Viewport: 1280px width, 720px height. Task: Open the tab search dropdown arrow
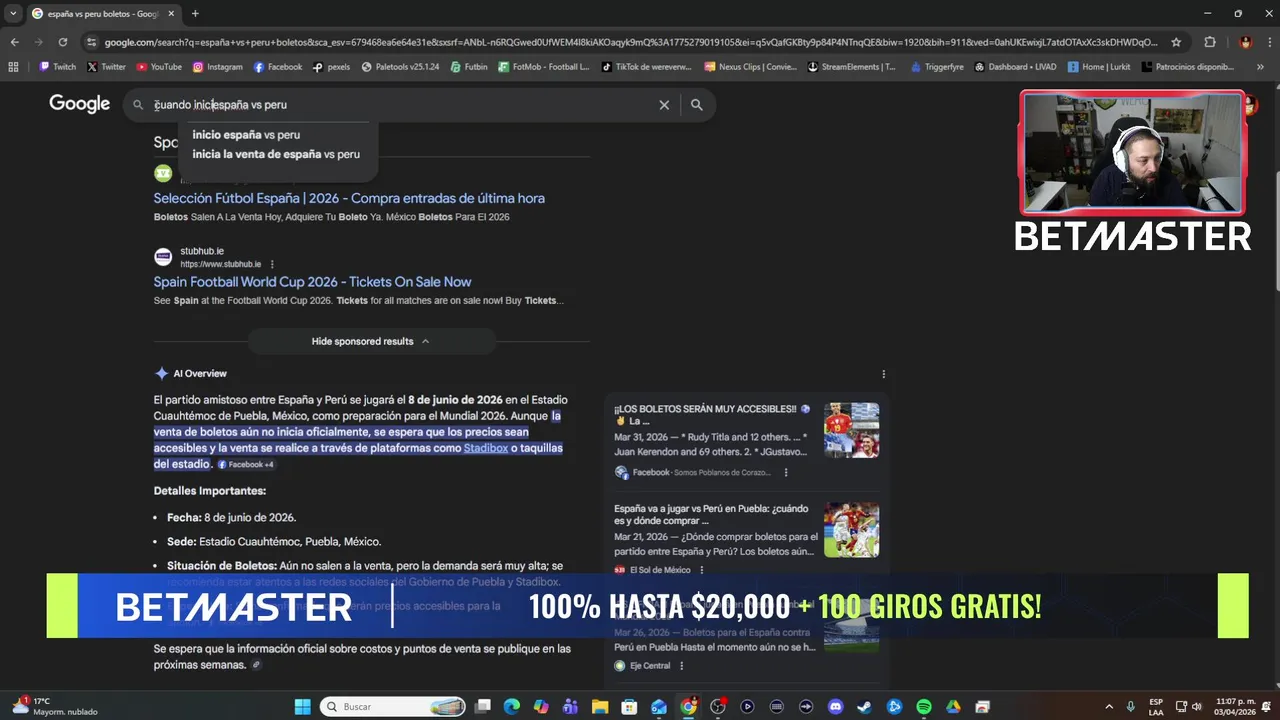[x=13, y=14]
